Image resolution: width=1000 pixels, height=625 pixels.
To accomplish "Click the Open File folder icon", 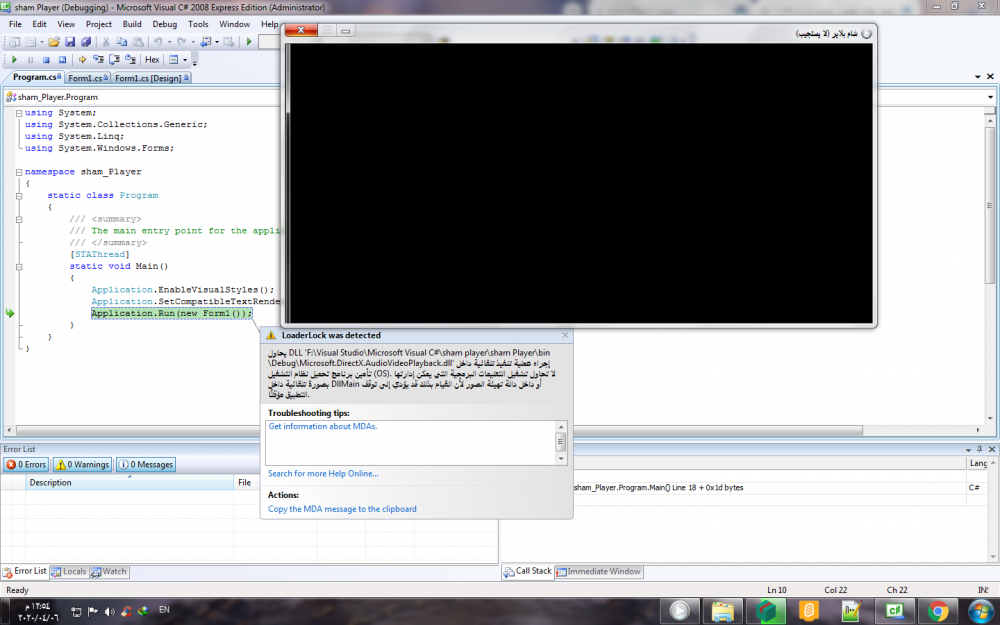I will point(54,41).
